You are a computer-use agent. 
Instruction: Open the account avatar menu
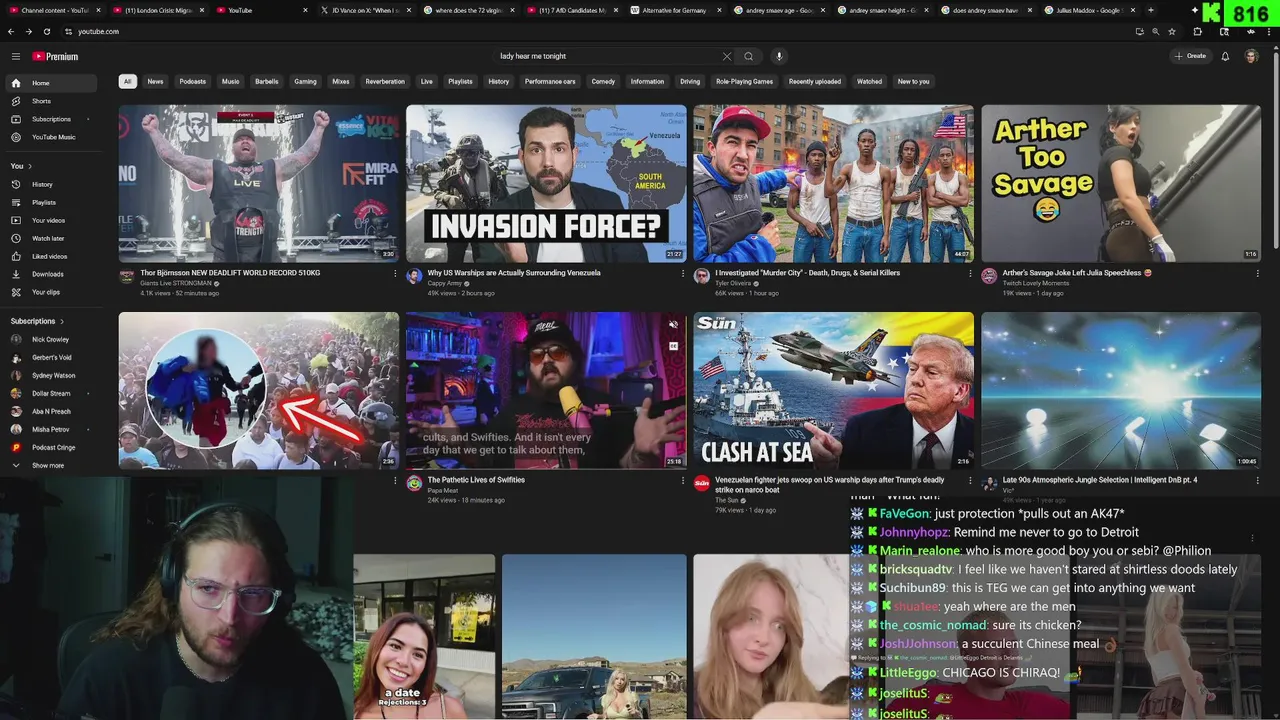click(x=1251, y=56)
